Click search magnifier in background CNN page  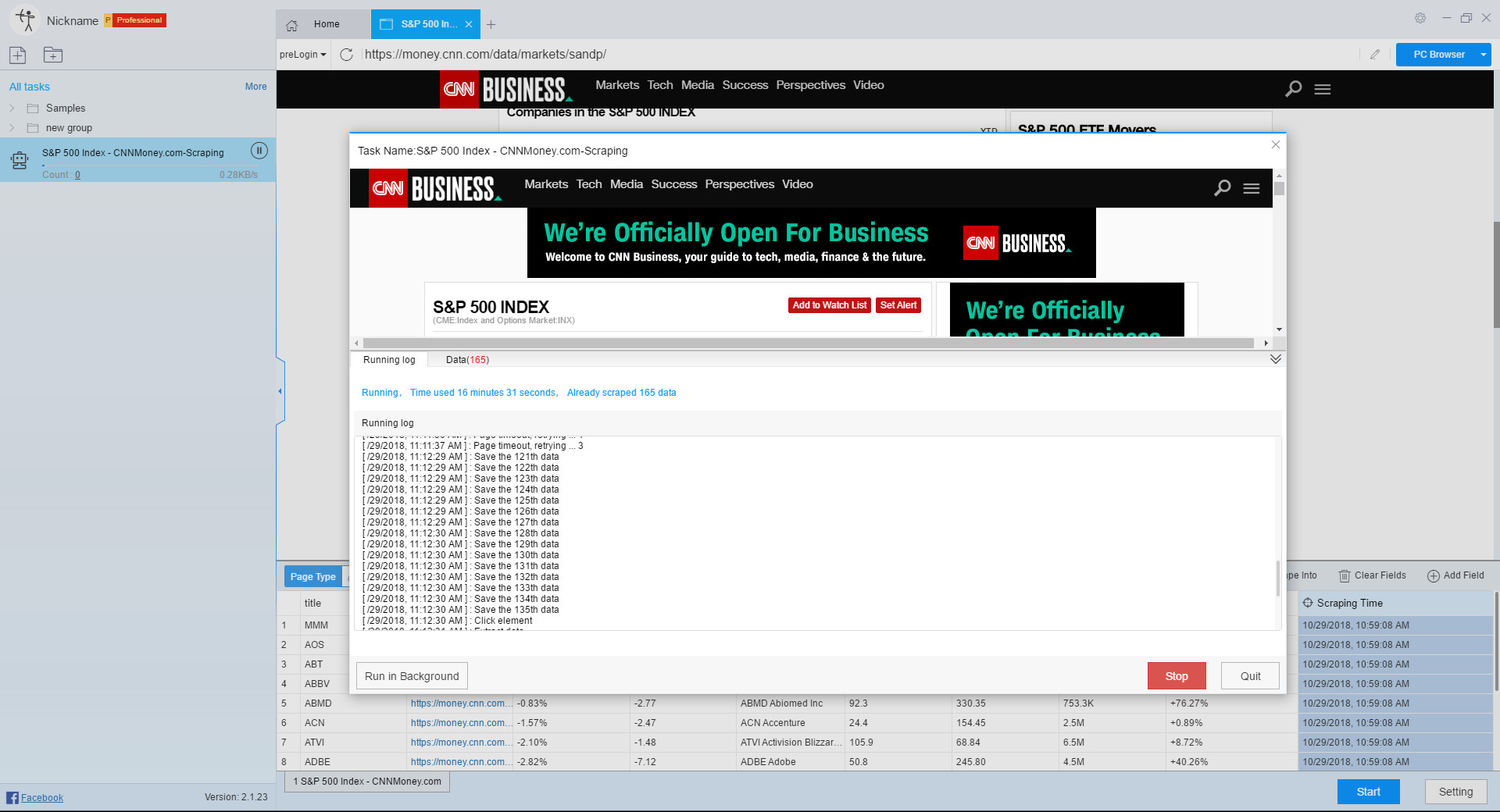1294,88
